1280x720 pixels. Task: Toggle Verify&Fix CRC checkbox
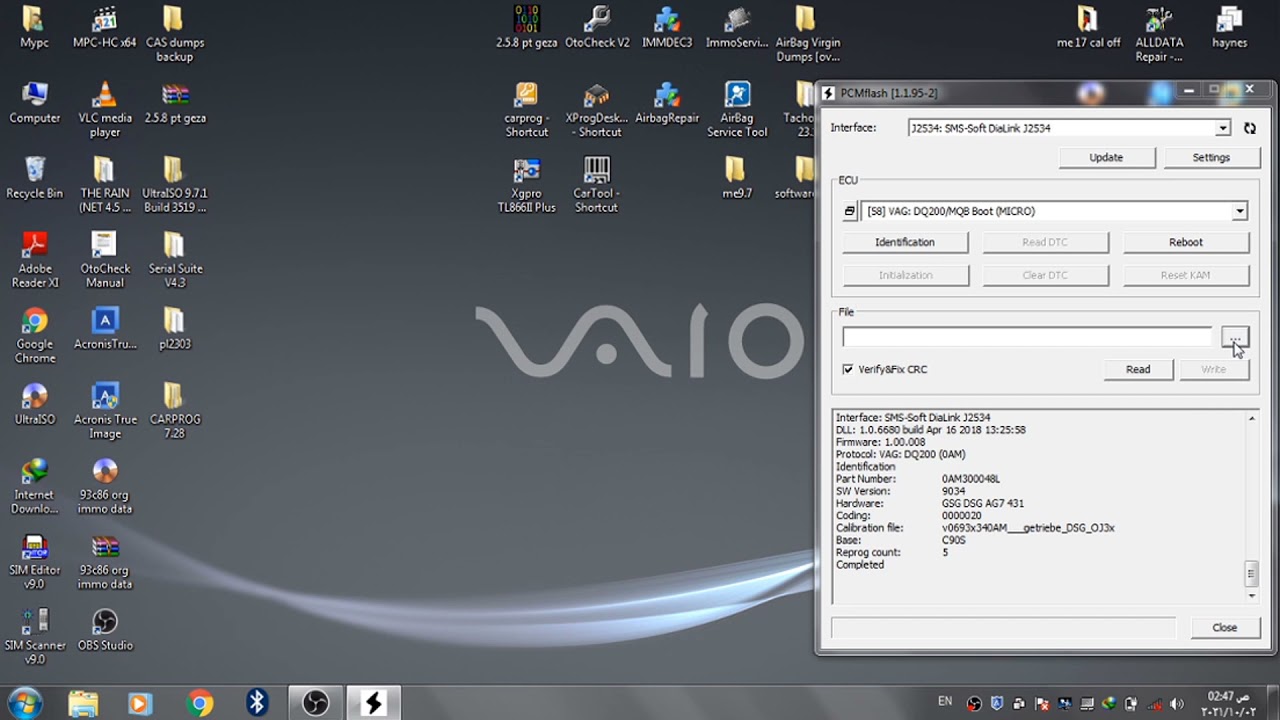848,369
